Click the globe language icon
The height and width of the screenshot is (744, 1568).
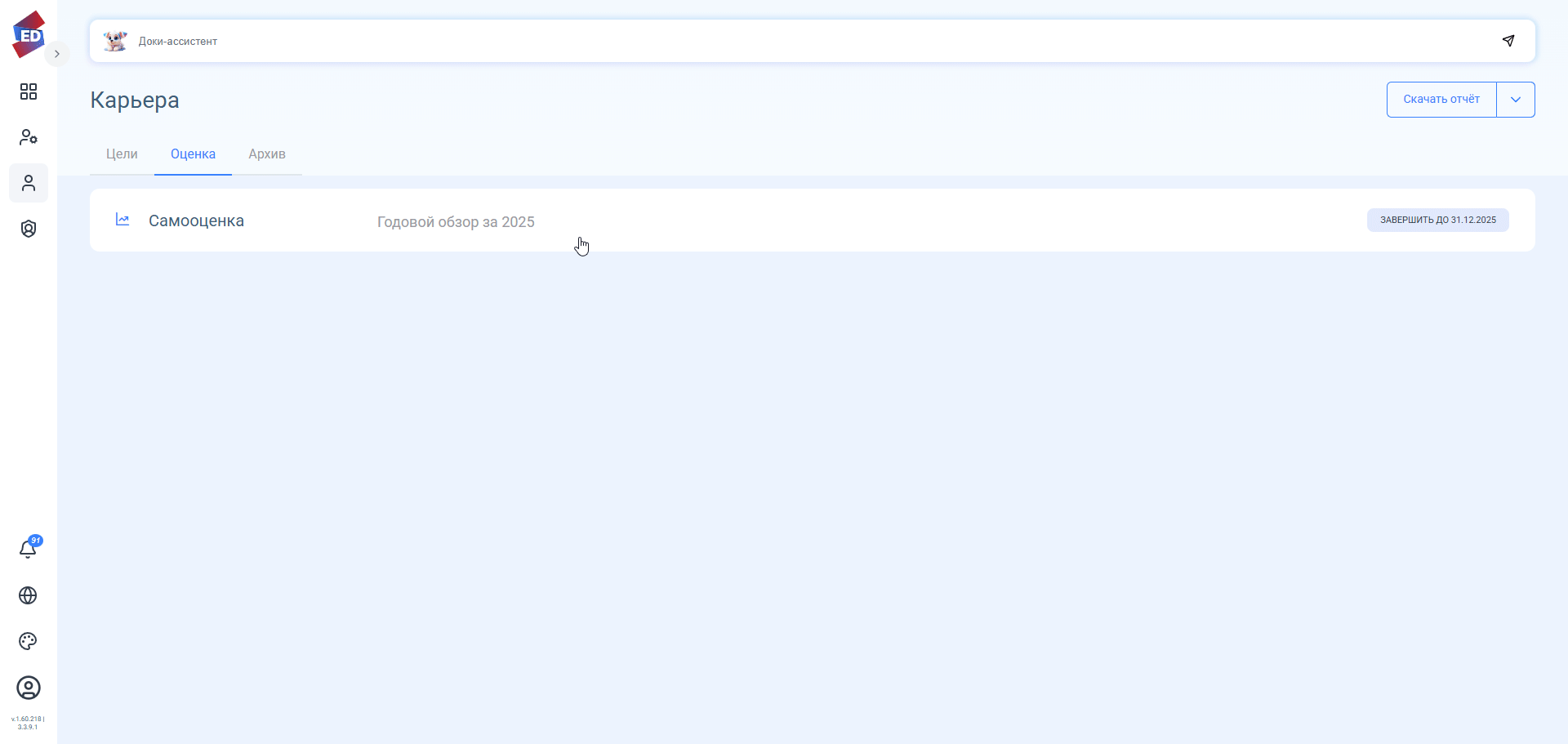tap(28, 595)
